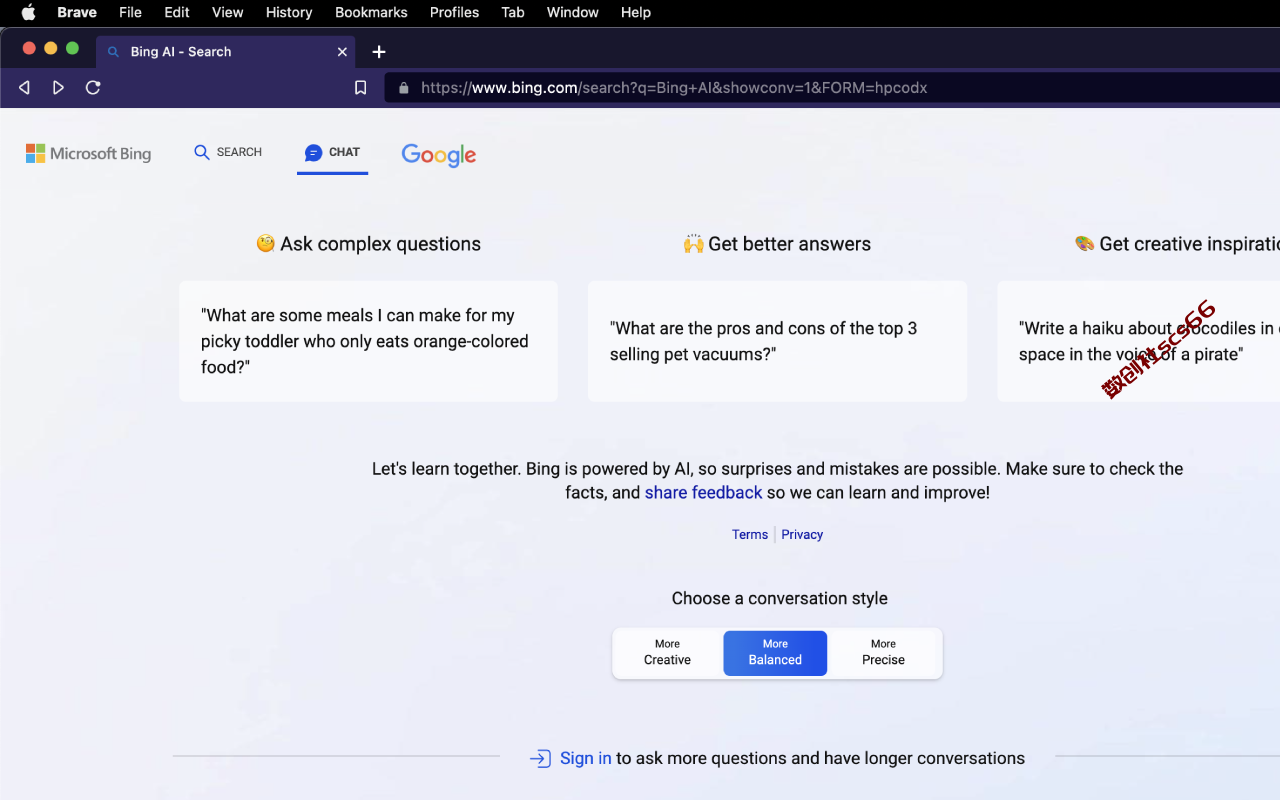Close the Bing AI - Search tab
The image size is (1280, 800).
pyautogui.click(x=342, y=52)
